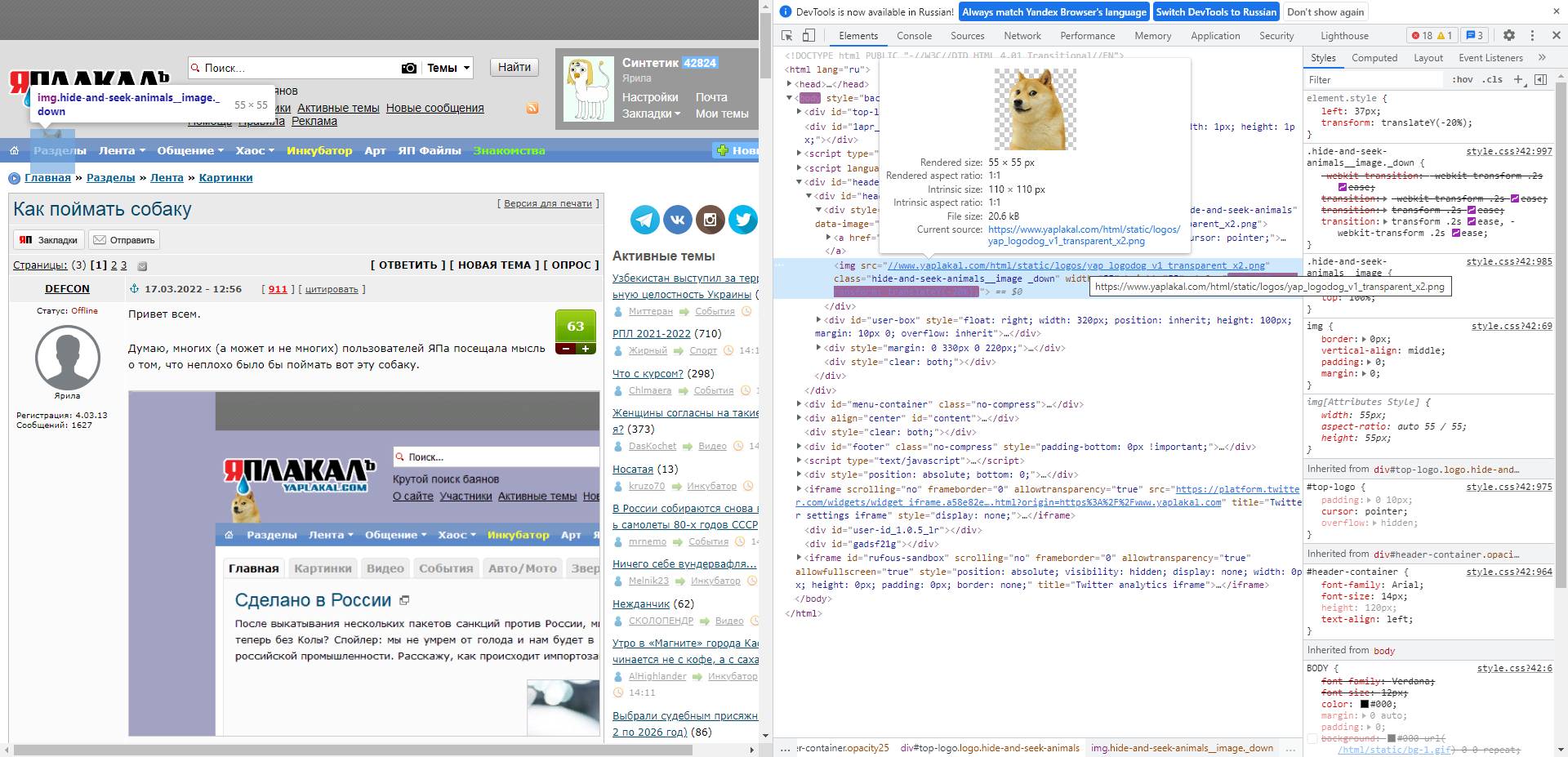Upvote the post with the green plus

pos(586,349)
